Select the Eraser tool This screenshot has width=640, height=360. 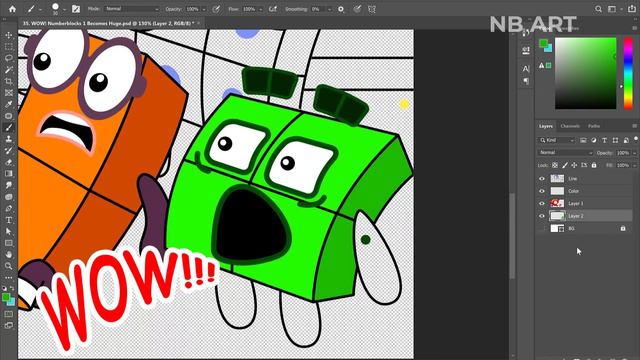9,162
